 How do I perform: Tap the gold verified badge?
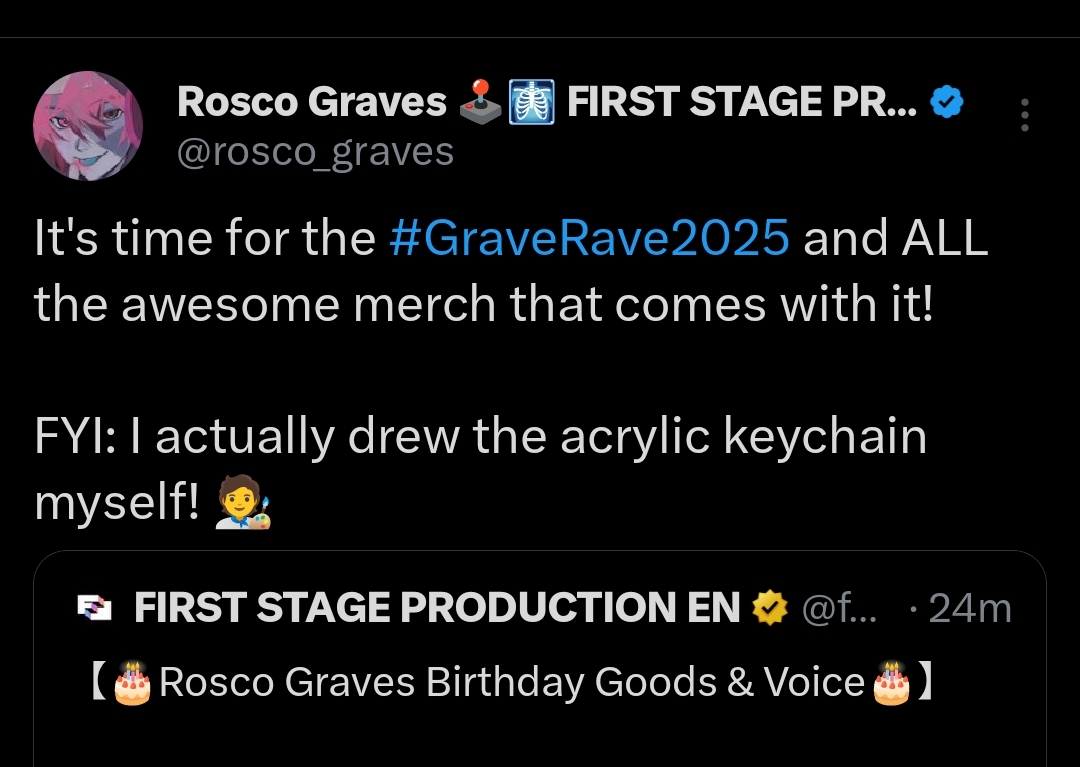click(768, 607)
